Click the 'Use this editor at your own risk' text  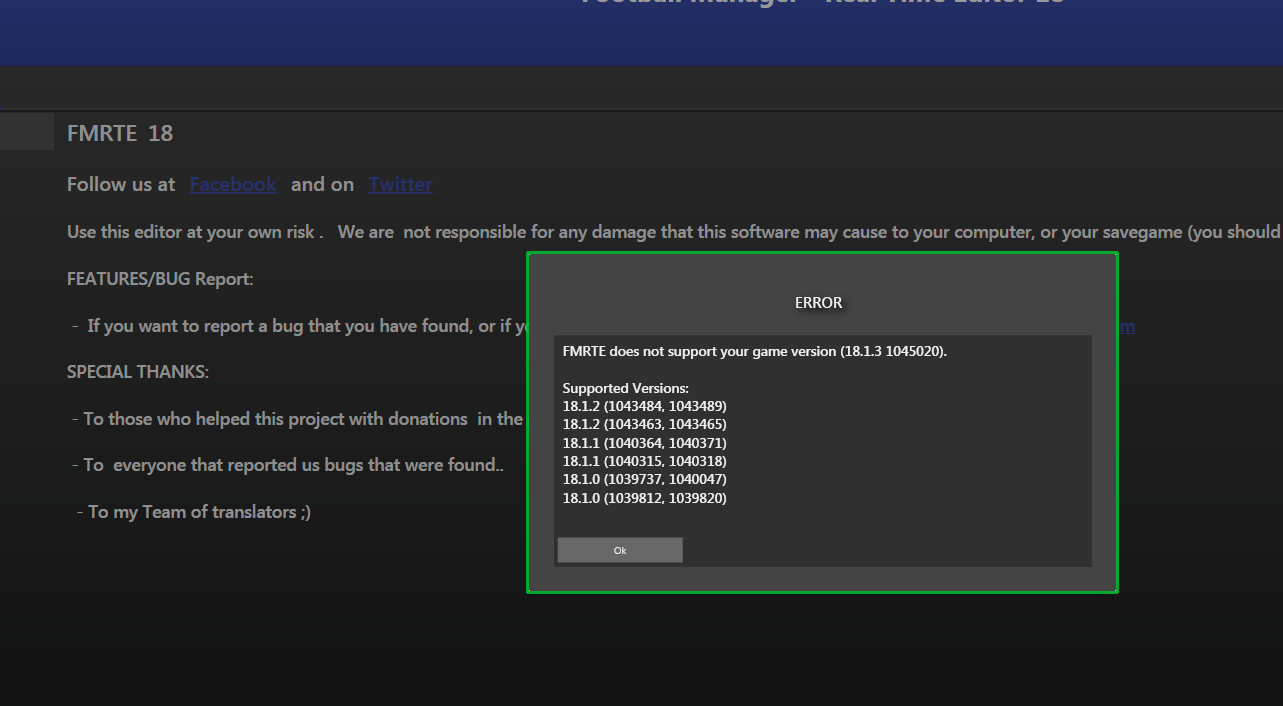pos(195,232)
